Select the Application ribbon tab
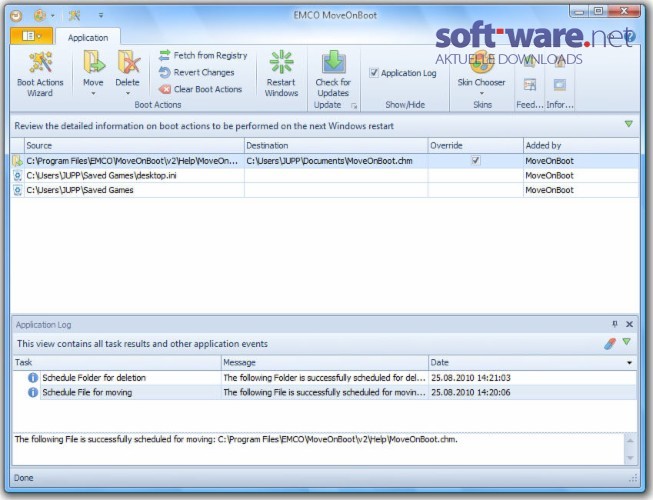 coord(88,38)
